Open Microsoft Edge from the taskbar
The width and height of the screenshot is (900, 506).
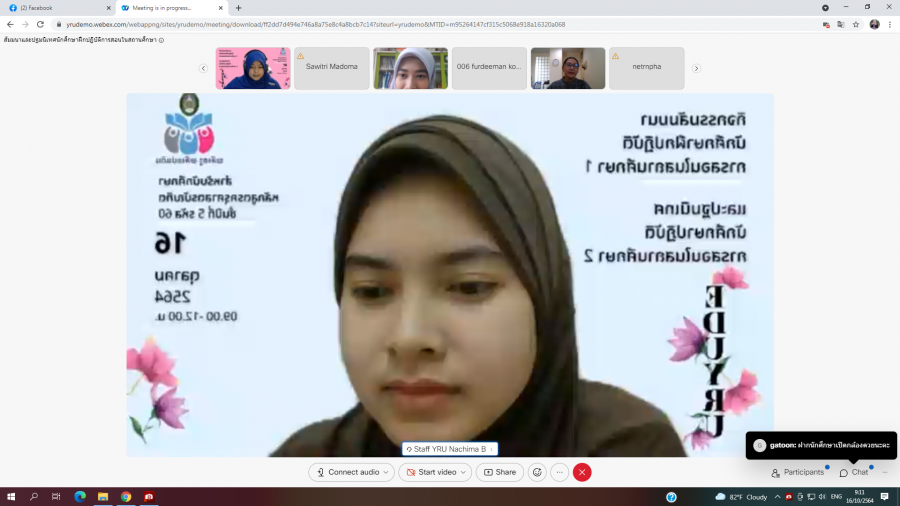coord(79,496)
